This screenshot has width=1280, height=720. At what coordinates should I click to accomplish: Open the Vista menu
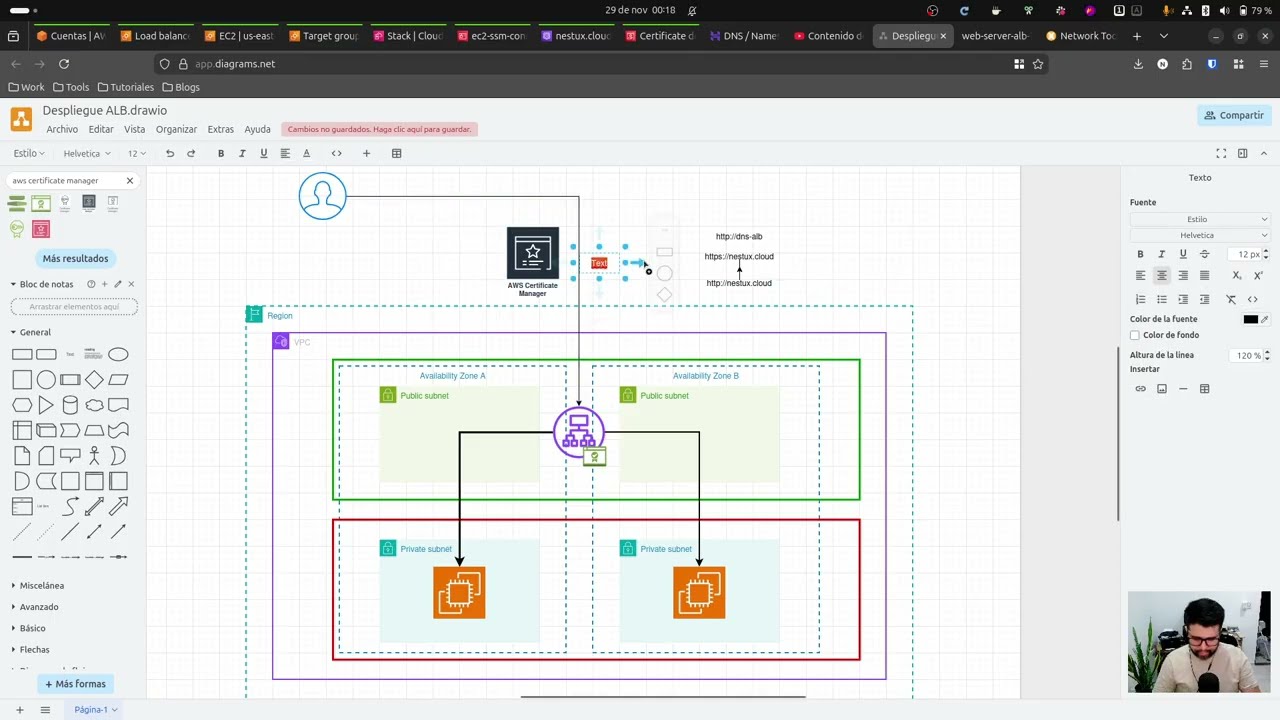[x=134, y=129]
